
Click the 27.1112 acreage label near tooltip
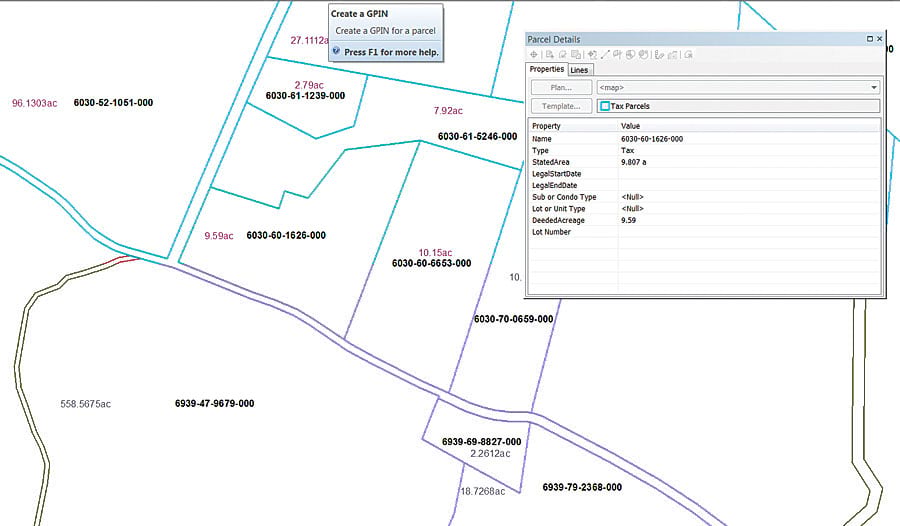(x=309, y=40)
